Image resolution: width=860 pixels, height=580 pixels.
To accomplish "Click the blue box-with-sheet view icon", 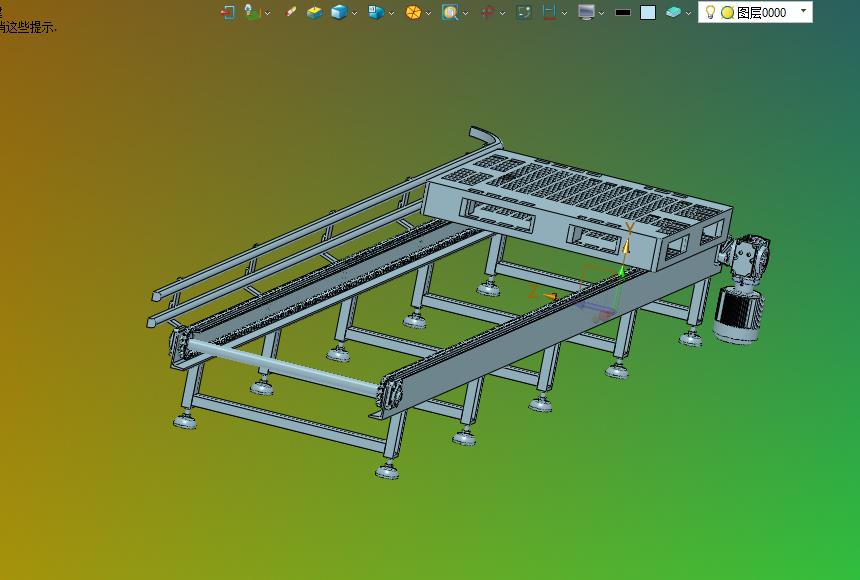I will (376, 12).
